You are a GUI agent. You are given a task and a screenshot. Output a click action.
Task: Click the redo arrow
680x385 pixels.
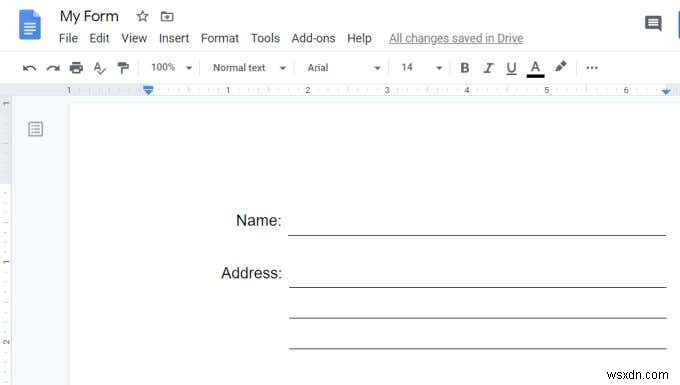pos(53,68)
